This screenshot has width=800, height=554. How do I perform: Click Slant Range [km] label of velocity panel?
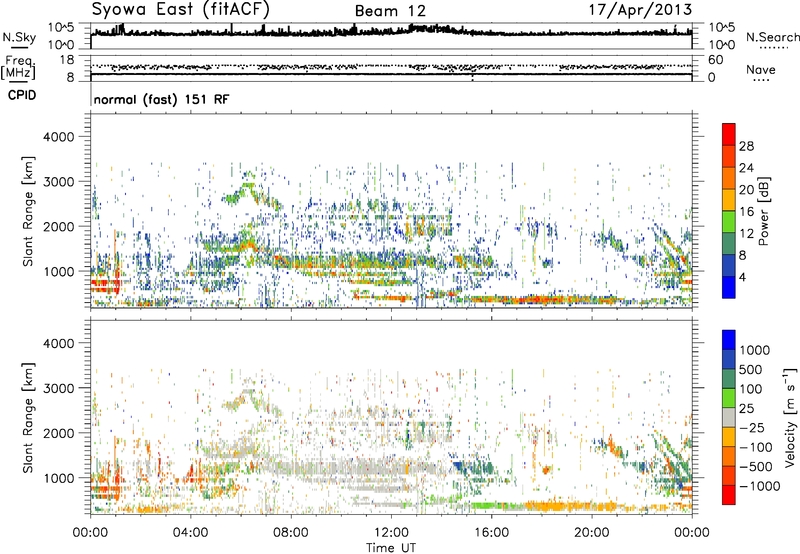28,418
